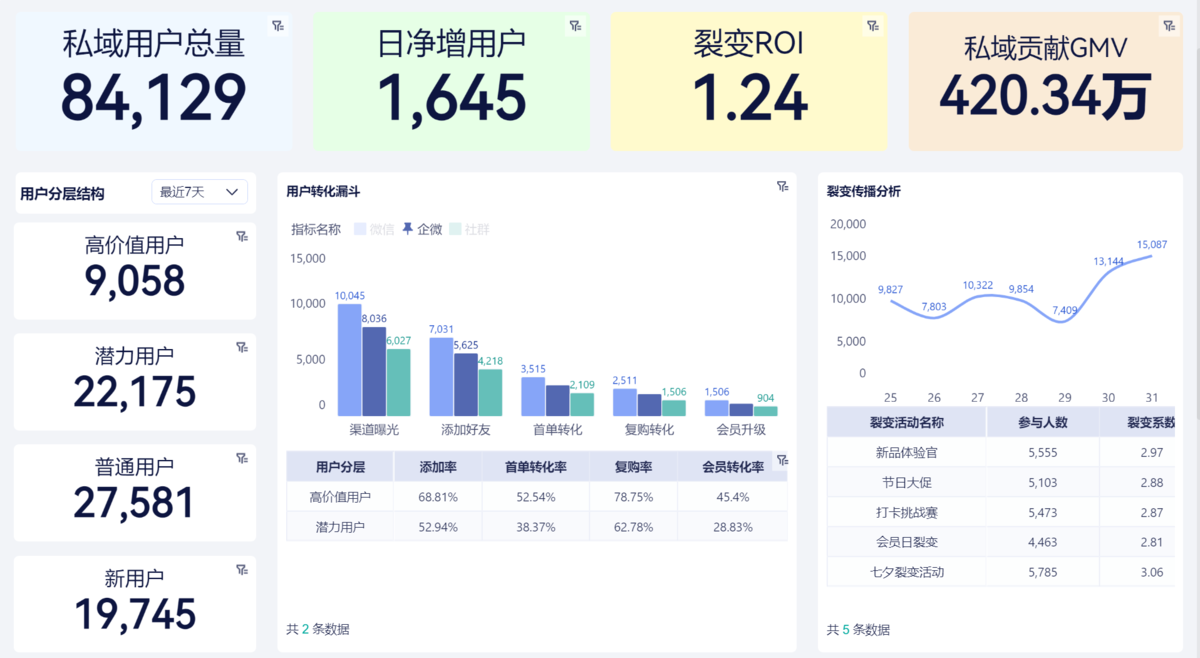Click the pin icon beside 企微 legend
The image size is (1200, 658).
407,229
